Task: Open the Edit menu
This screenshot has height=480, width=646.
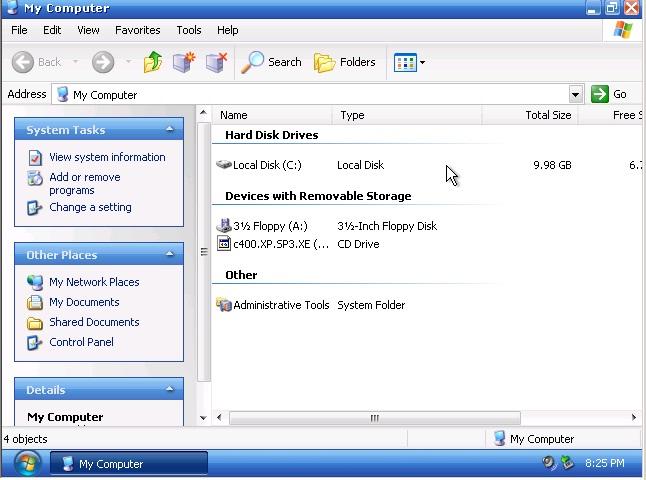Action: 52,30
